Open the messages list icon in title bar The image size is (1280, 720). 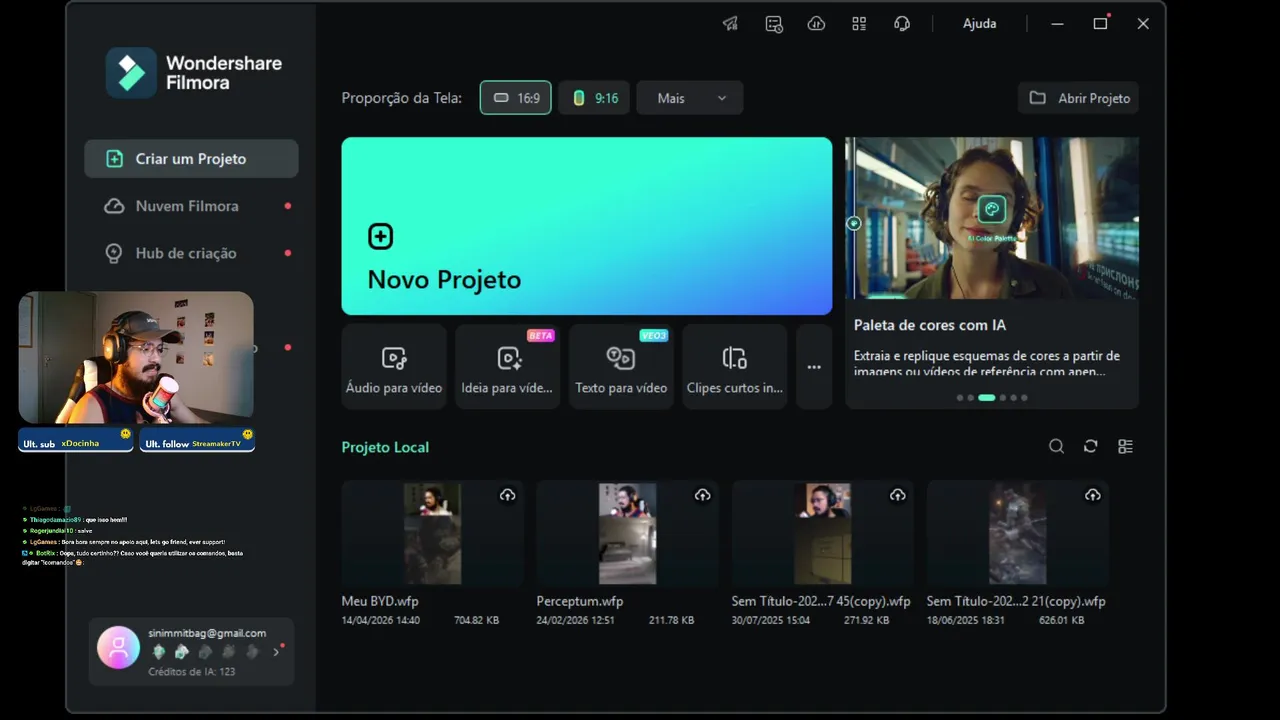tap(774, 24)
